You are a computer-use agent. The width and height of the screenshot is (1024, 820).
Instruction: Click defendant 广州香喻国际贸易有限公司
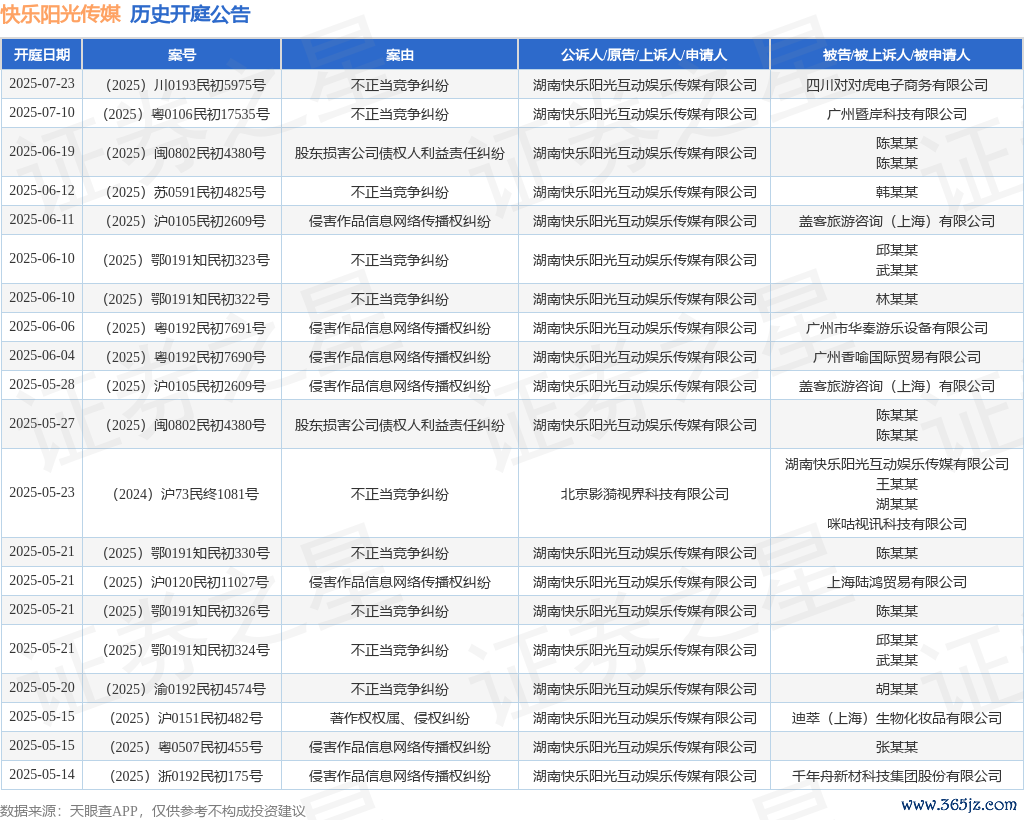coord(897,357)
